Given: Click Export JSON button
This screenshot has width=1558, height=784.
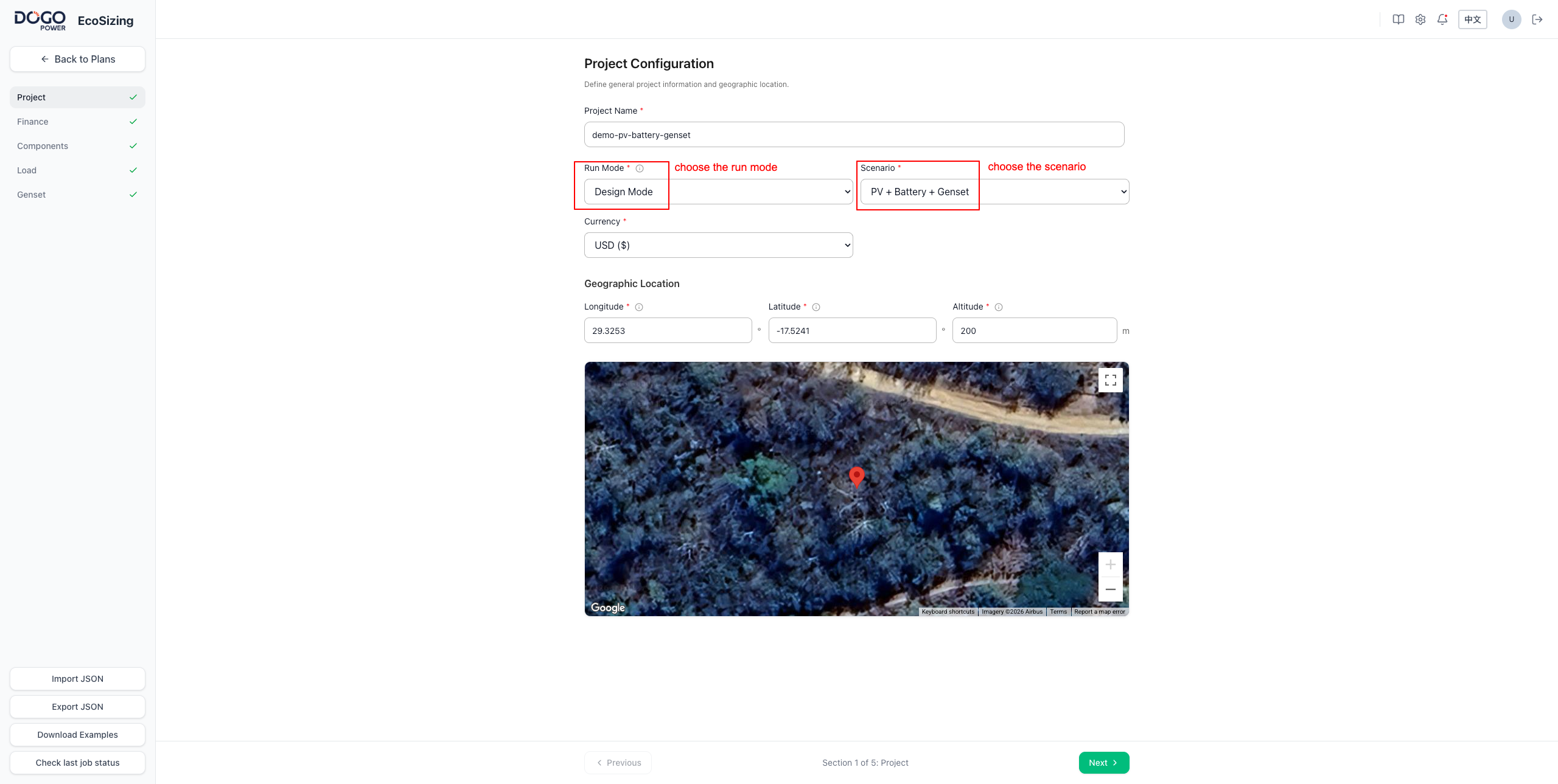Looking at the screenshot, I should [77, 707].
